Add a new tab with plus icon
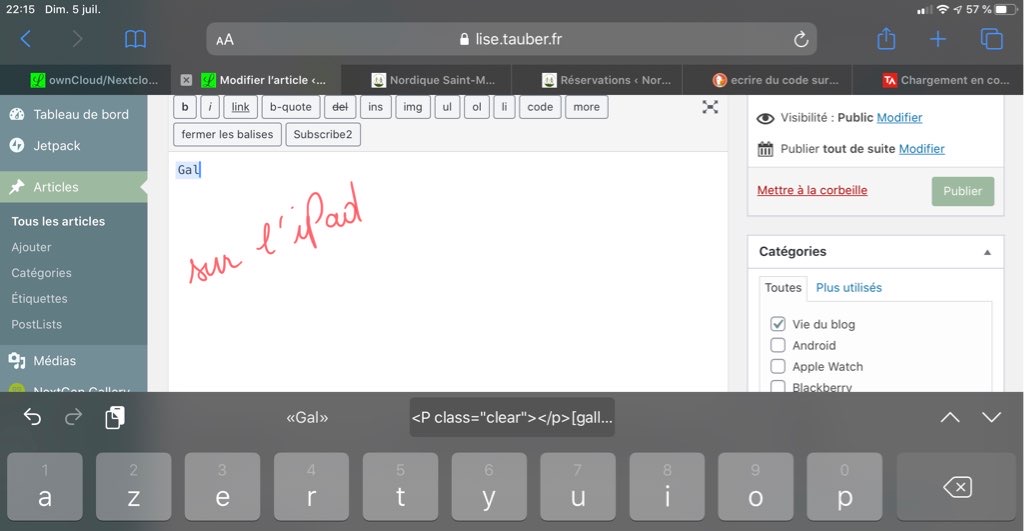 coord(938,39)
